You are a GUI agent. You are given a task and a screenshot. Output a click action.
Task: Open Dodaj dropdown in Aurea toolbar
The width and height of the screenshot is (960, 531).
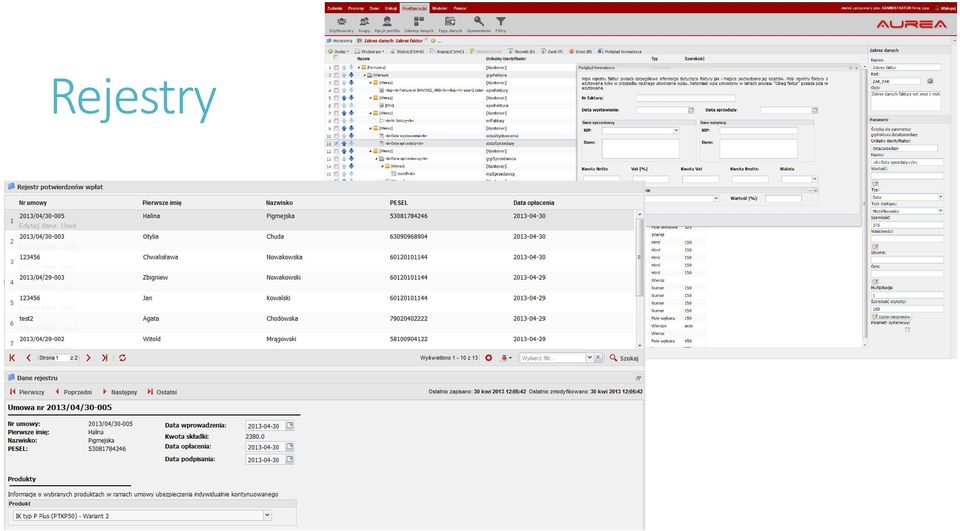338,51
